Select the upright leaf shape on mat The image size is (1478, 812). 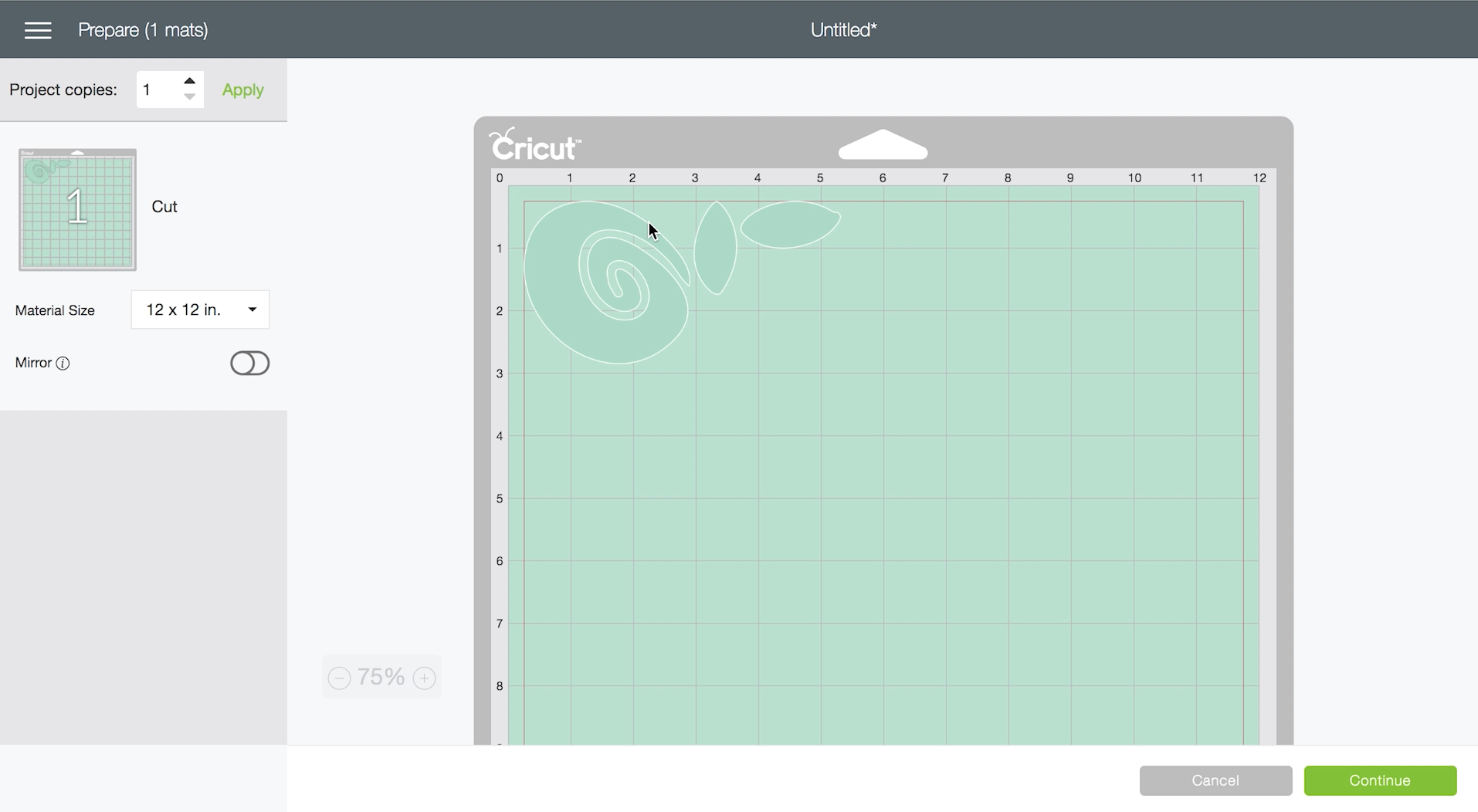715,248
